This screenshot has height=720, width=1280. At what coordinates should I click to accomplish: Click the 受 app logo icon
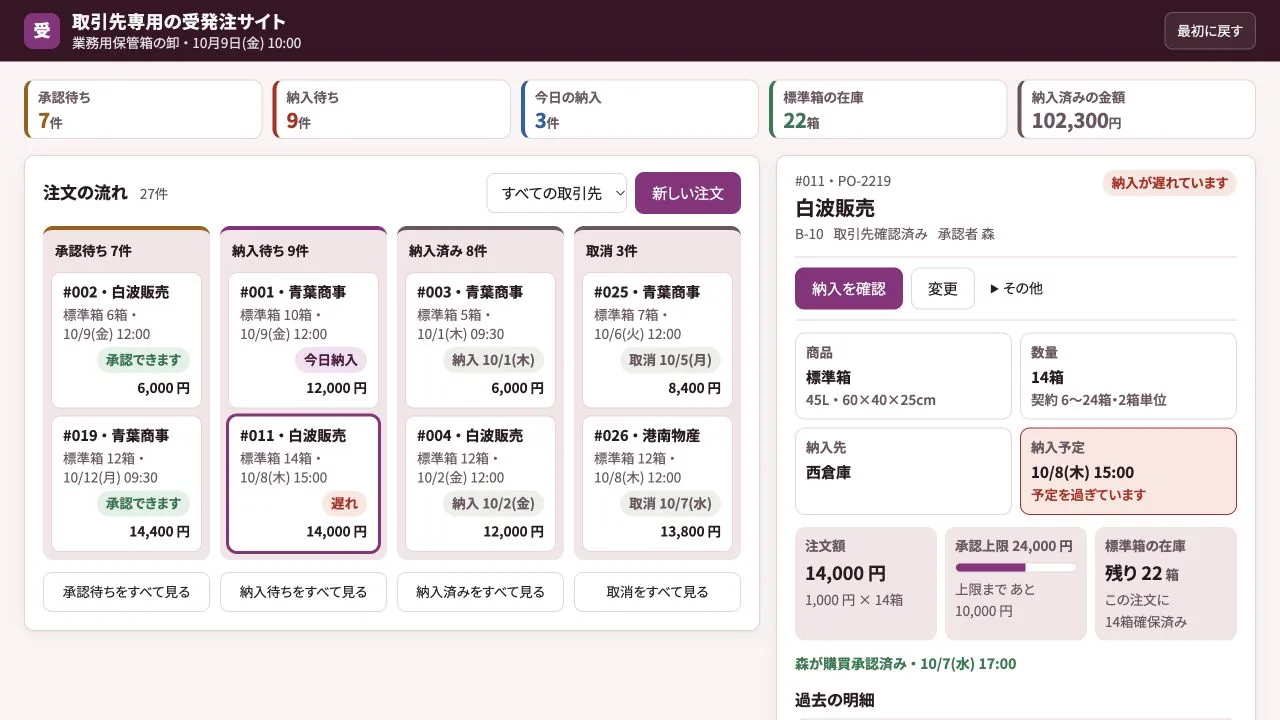click(42, 31)
